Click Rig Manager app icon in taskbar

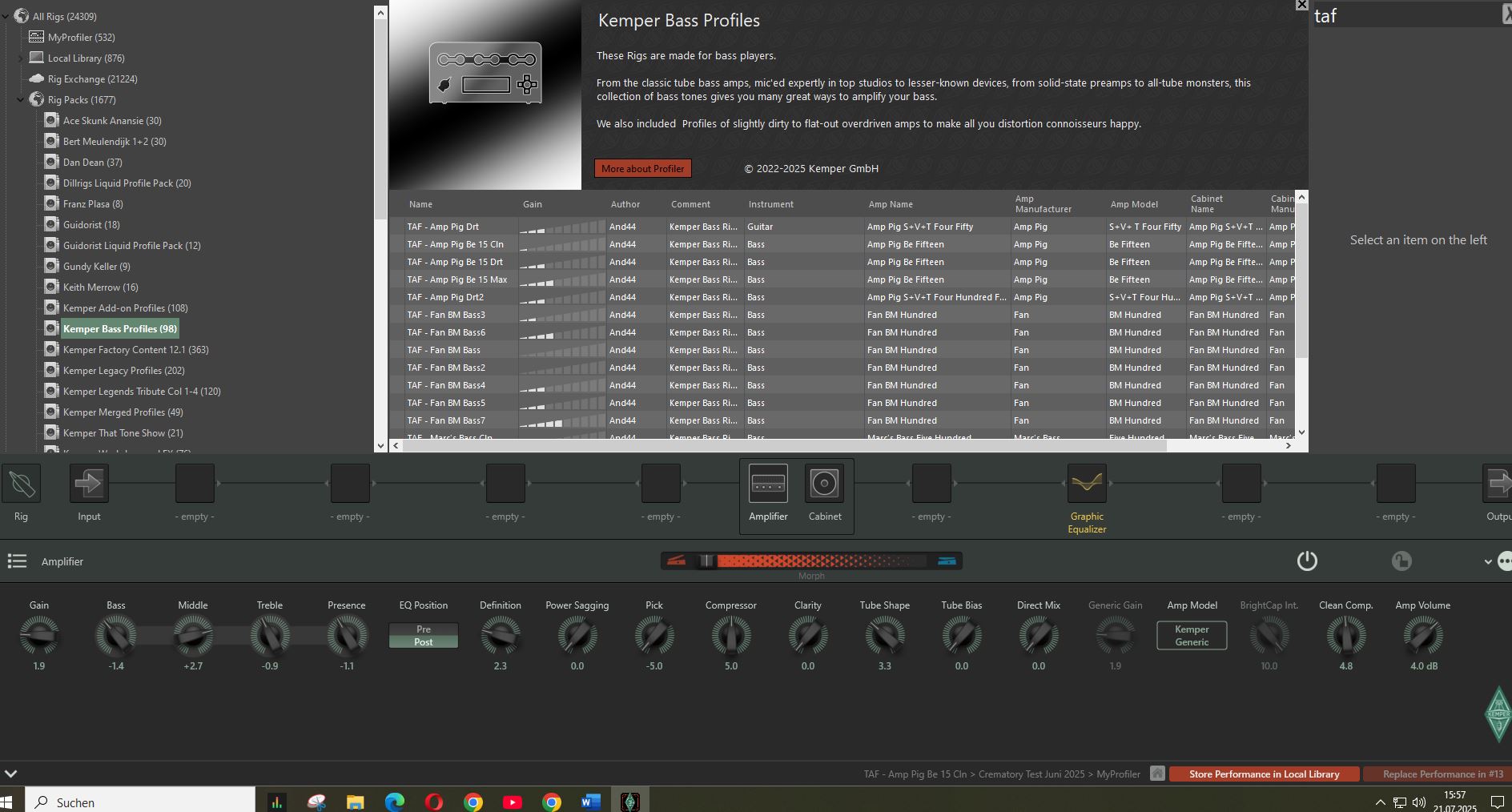click(630, 802)
